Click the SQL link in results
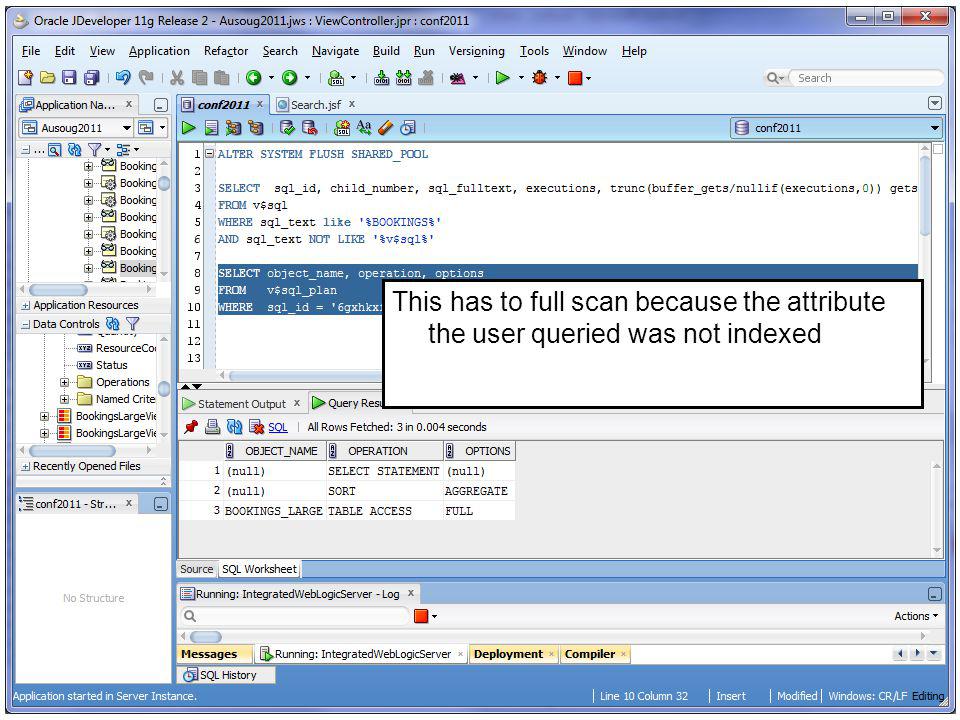The image size is (960, 720). 278,427
